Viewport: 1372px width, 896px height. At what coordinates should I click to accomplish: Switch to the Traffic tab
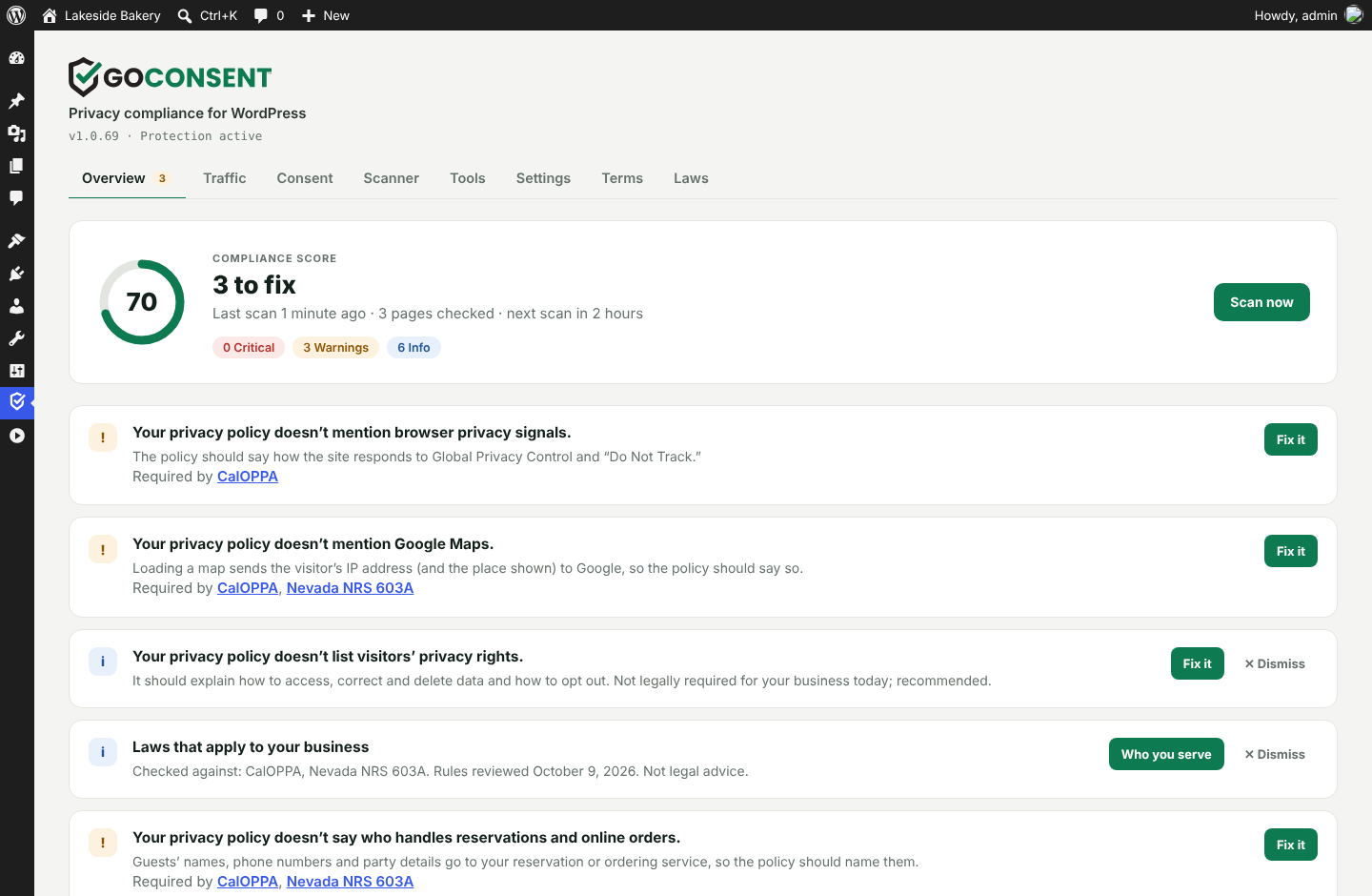[225, 178]
